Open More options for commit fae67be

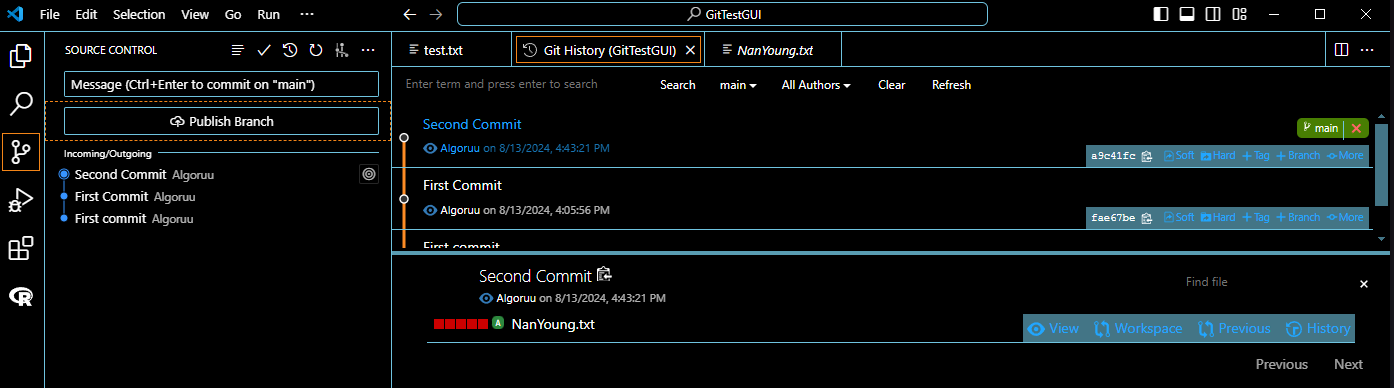pos(1345,217)
